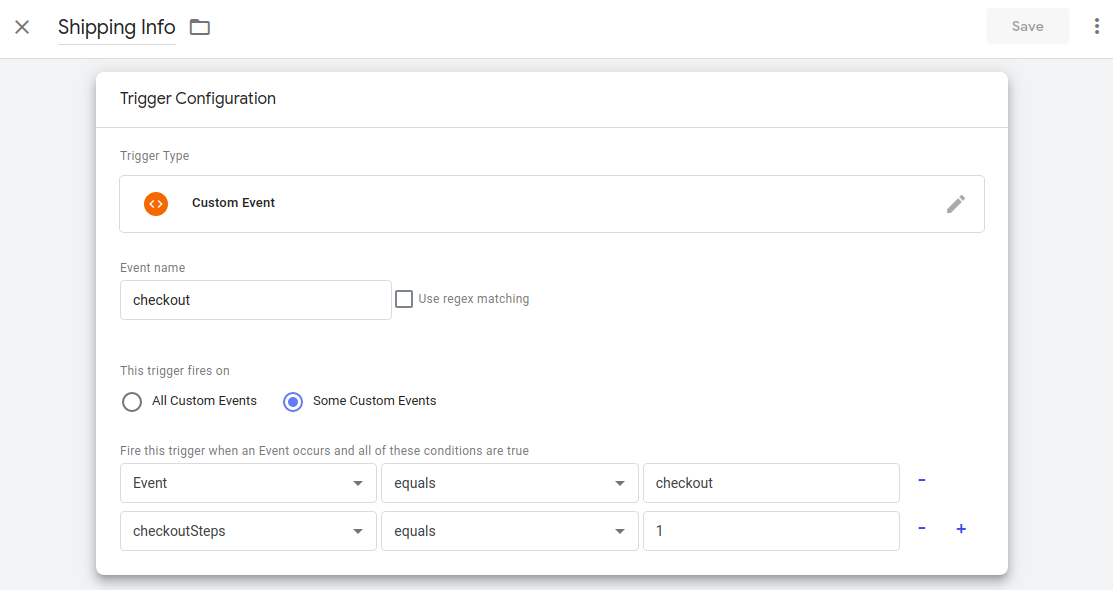Click the checkoutSteps value field containing 1
1113x590 pixels.
pos(770,531)
